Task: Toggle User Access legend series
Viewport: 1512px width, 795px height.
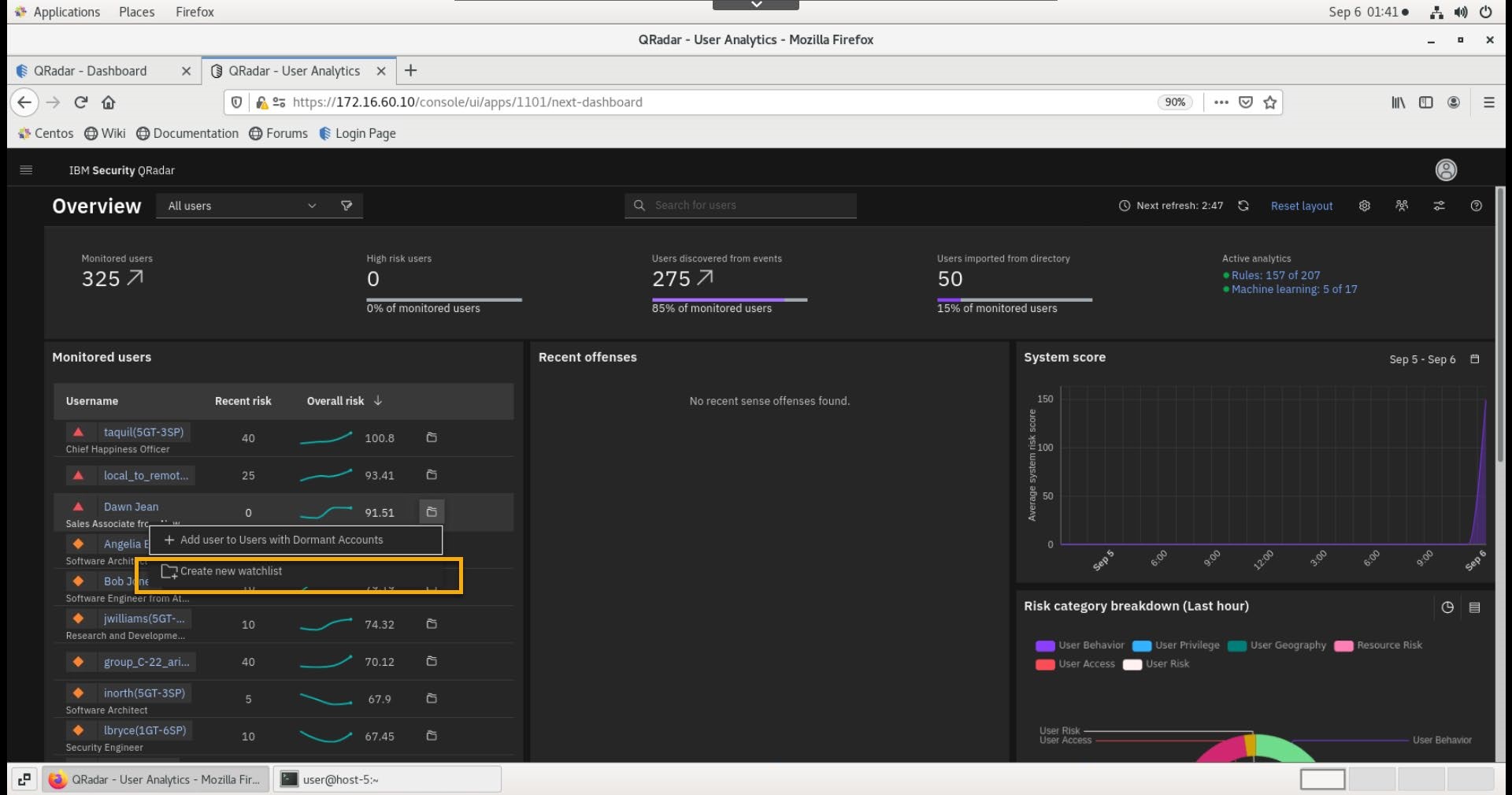Action: tap(1075, 664)
